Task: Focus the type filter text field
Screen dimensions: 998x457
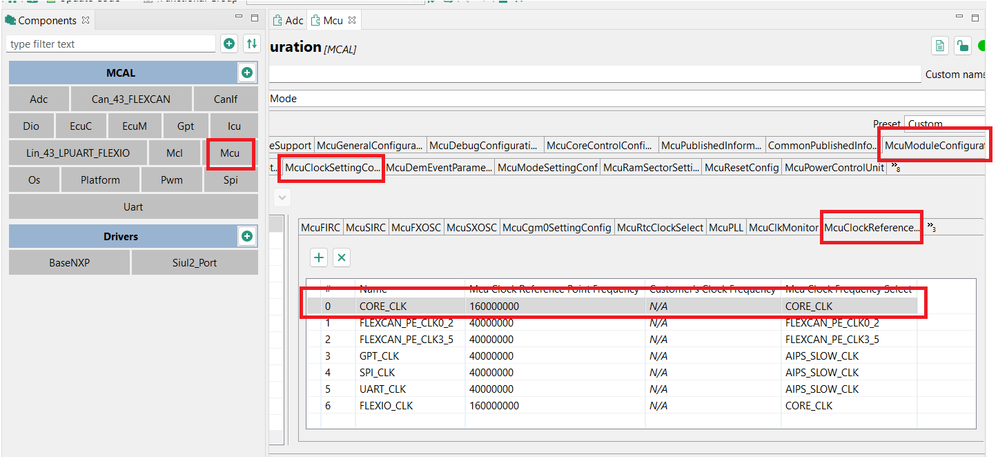Action: point(111,44)
